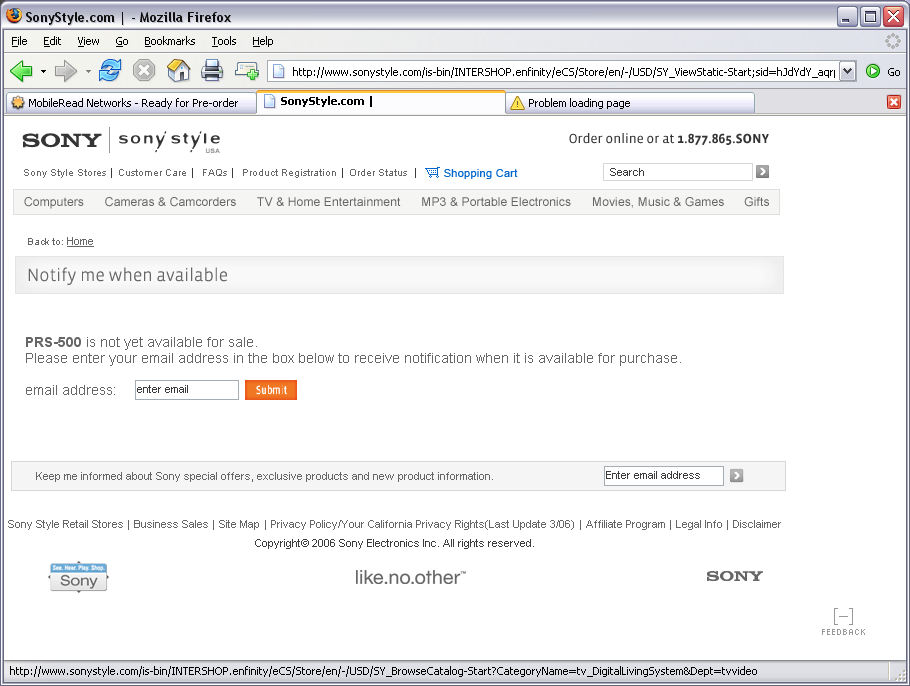Screen dimensions: 910x686
Task: Open the Affiliate Program footer link
Action: coord(625,524)
